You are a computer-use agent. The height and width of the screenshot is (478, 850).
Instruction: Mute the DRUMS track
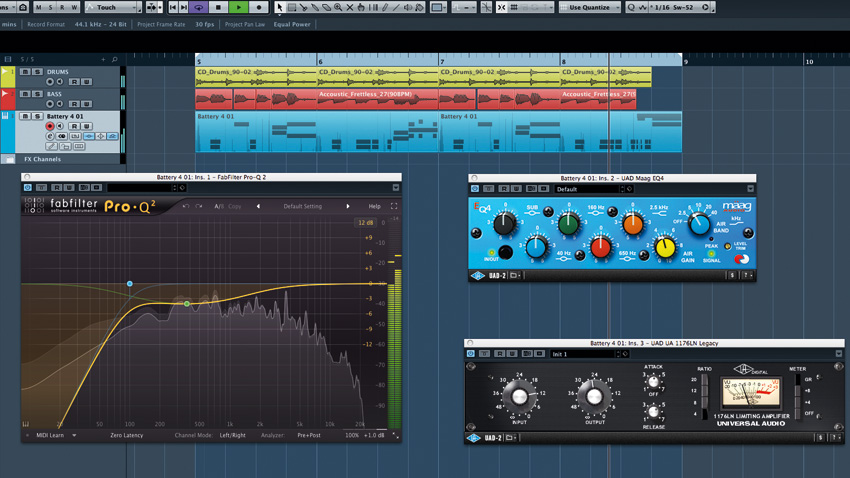(25, 72)
